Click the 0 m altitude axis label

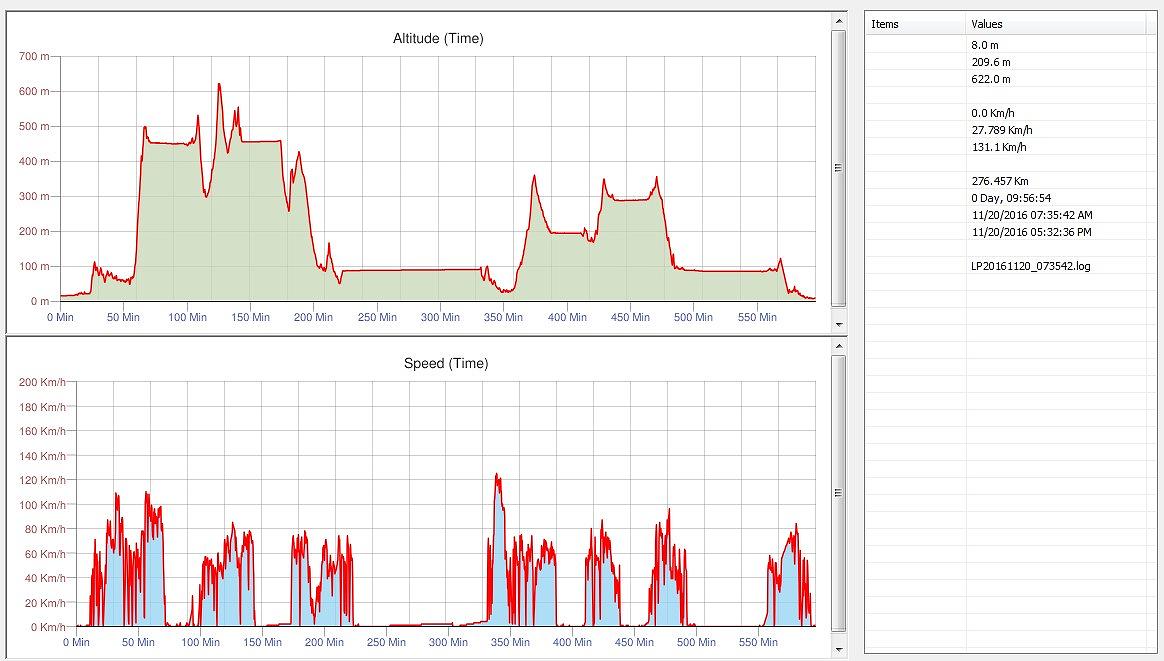[40, 302]
